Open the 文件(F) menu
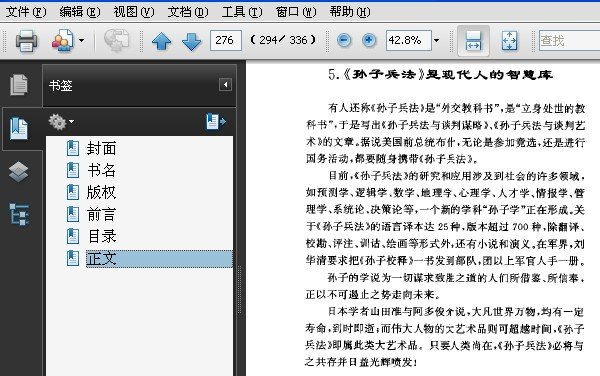600x376 pixels. point(26,12)
